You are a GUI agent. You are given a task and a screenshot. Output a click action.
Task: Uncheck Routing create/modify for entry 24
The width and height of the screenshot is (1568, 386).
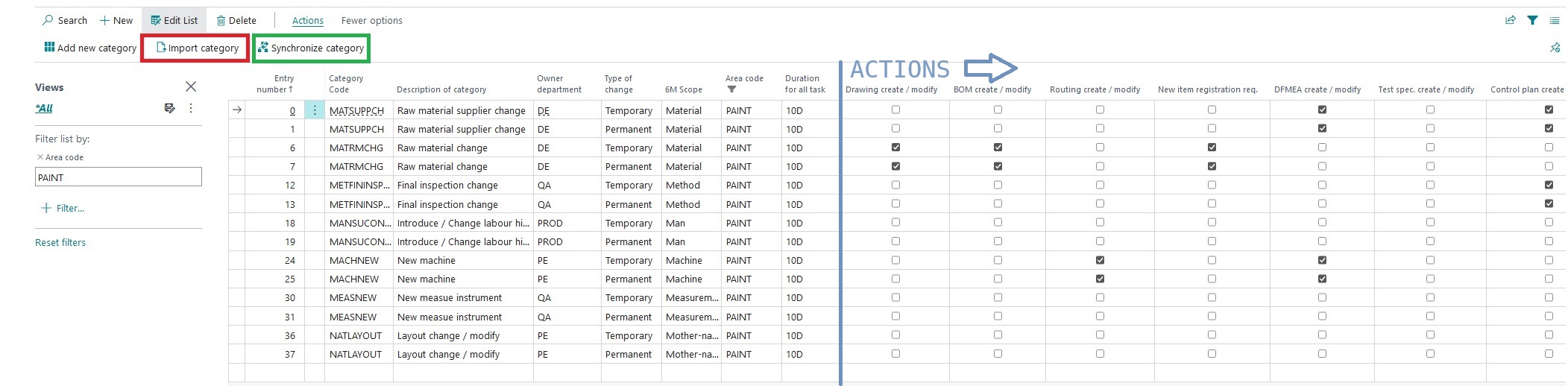pyautogui.click(x=1100, y=260)
